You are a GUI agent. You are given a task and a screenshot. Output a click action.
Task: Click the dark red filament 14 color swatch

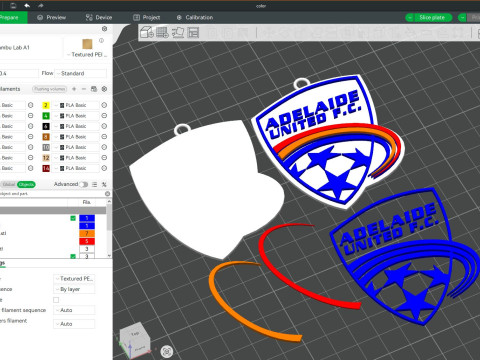46,168
